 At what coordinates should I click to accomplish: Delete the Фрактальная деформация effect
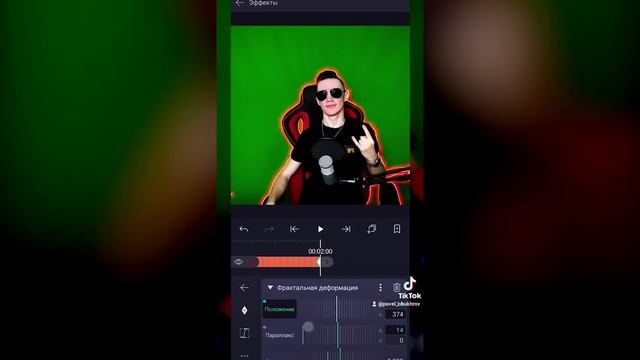click(x=396, y=288)
